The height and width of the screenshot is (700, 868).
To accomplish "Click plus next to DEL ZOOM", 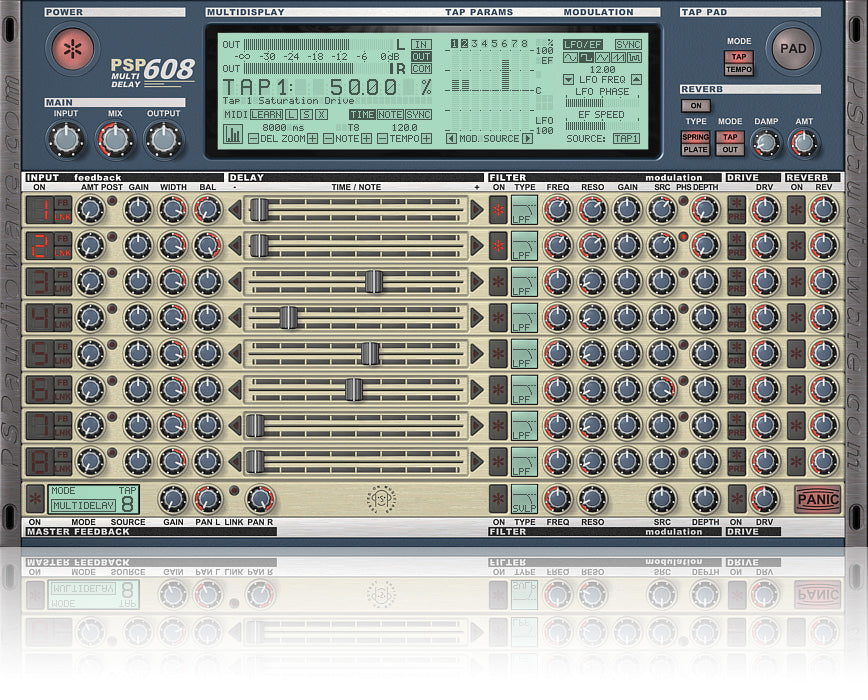I will pyautogui.click(x=312, y=138).
